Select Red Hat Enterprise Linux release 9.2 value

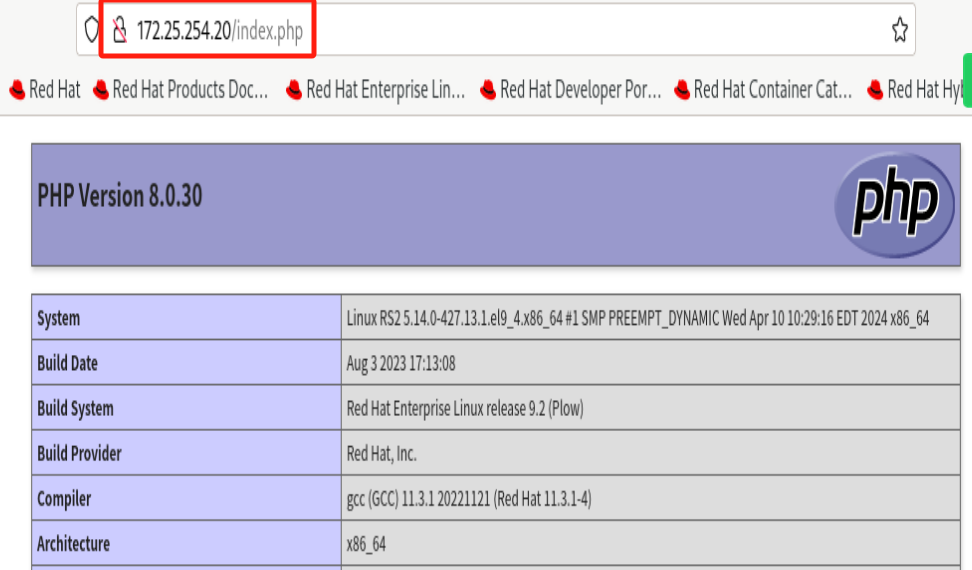pyautogui.click(x=465, y=408)
